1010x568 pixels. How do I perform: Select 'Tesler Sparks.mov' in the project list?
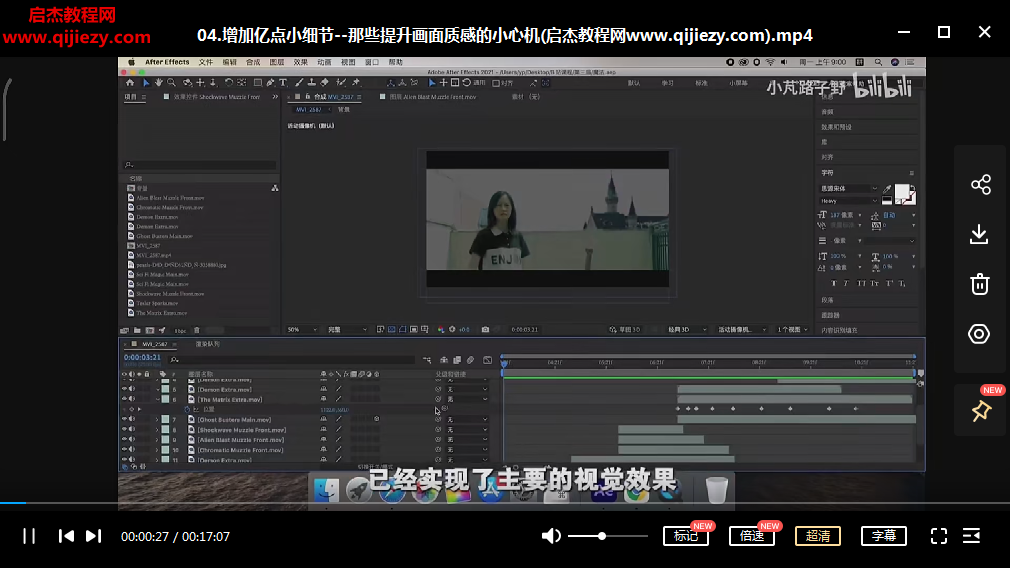[x=157, y=303]
